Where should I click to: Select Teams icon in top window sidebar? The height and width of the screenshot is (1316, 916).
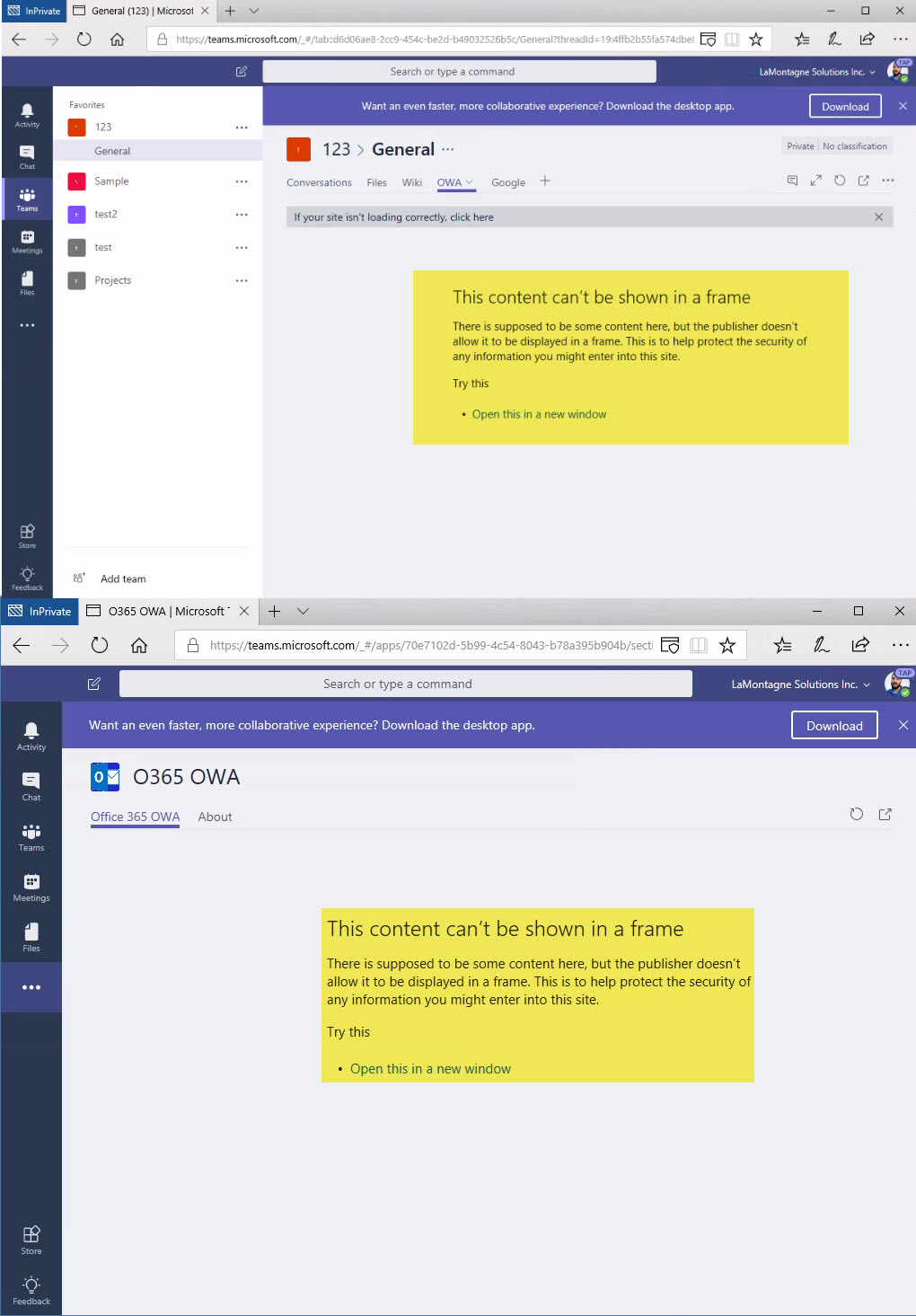[x=27, y=199]
